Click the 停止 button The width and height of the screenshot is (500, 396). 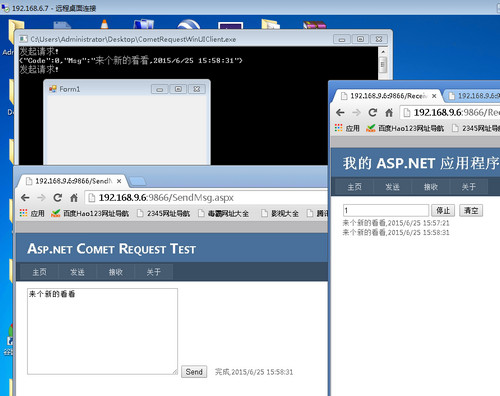click(443, 211)
